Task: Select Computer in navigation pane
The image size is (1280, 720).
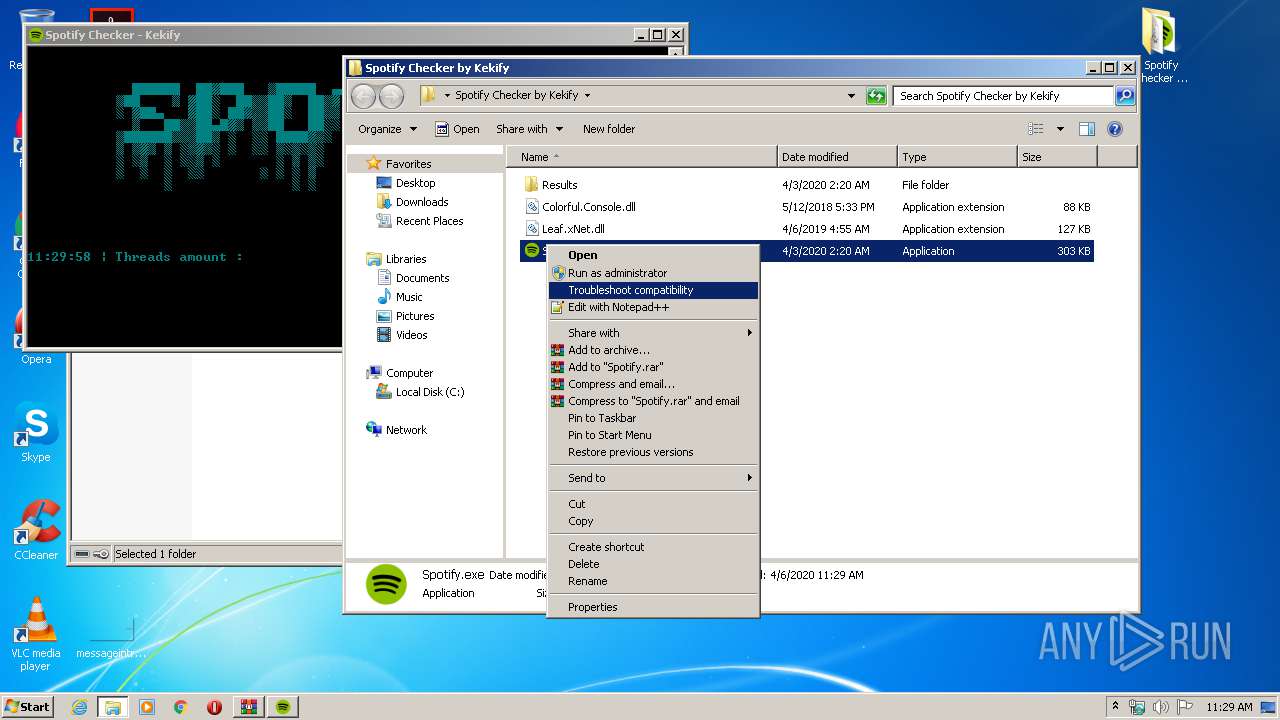Action: tap(409, 373)
